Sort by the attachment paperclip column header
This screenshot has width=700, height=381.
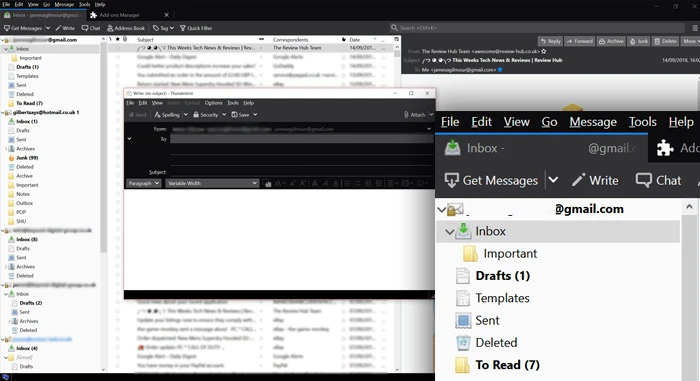[125, 39]
